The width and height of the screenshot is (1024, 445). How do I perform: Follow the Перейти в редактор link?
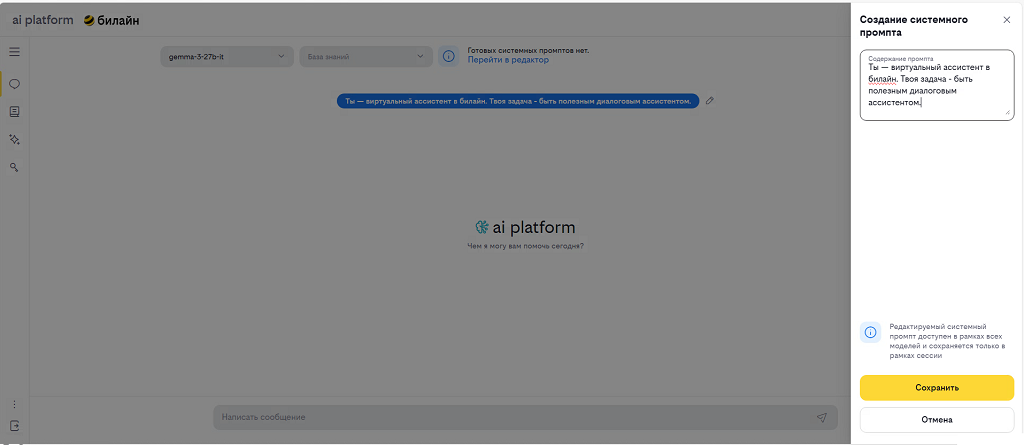(x=507, y=60)
